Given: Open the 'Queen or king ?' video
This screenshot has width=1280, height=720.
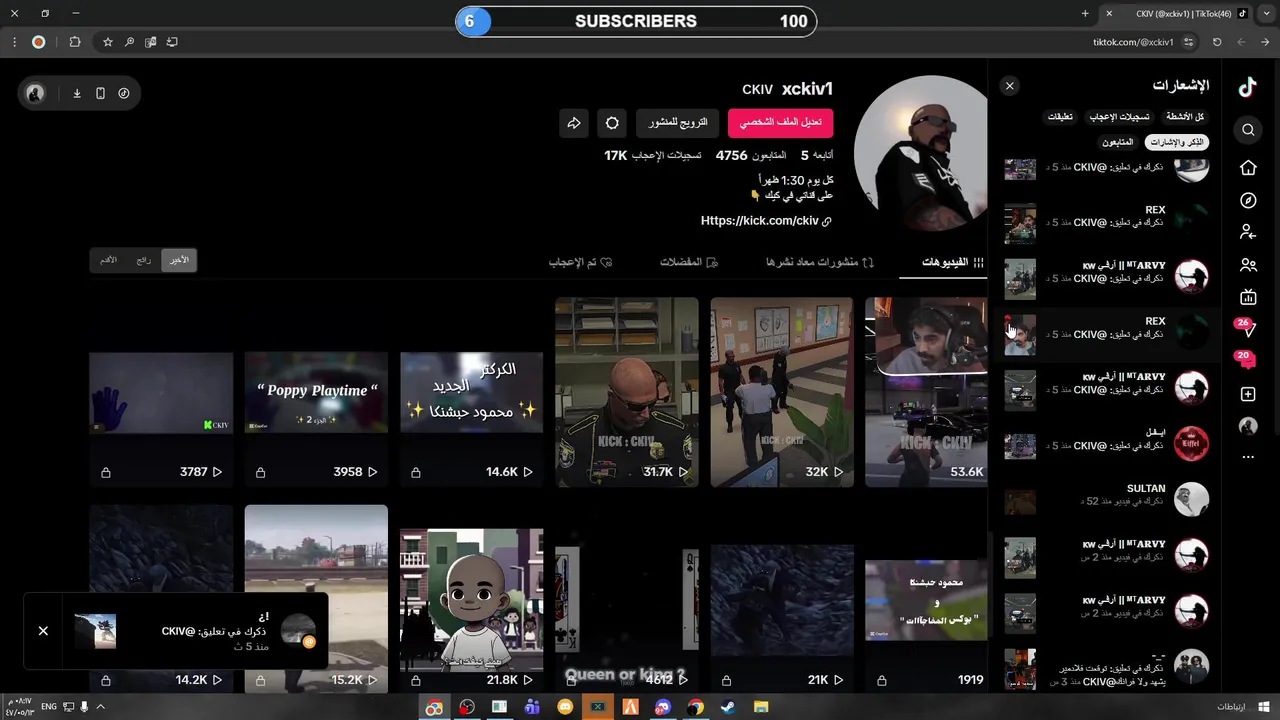Looking at the screenshot, I should [x=627, y=597].
